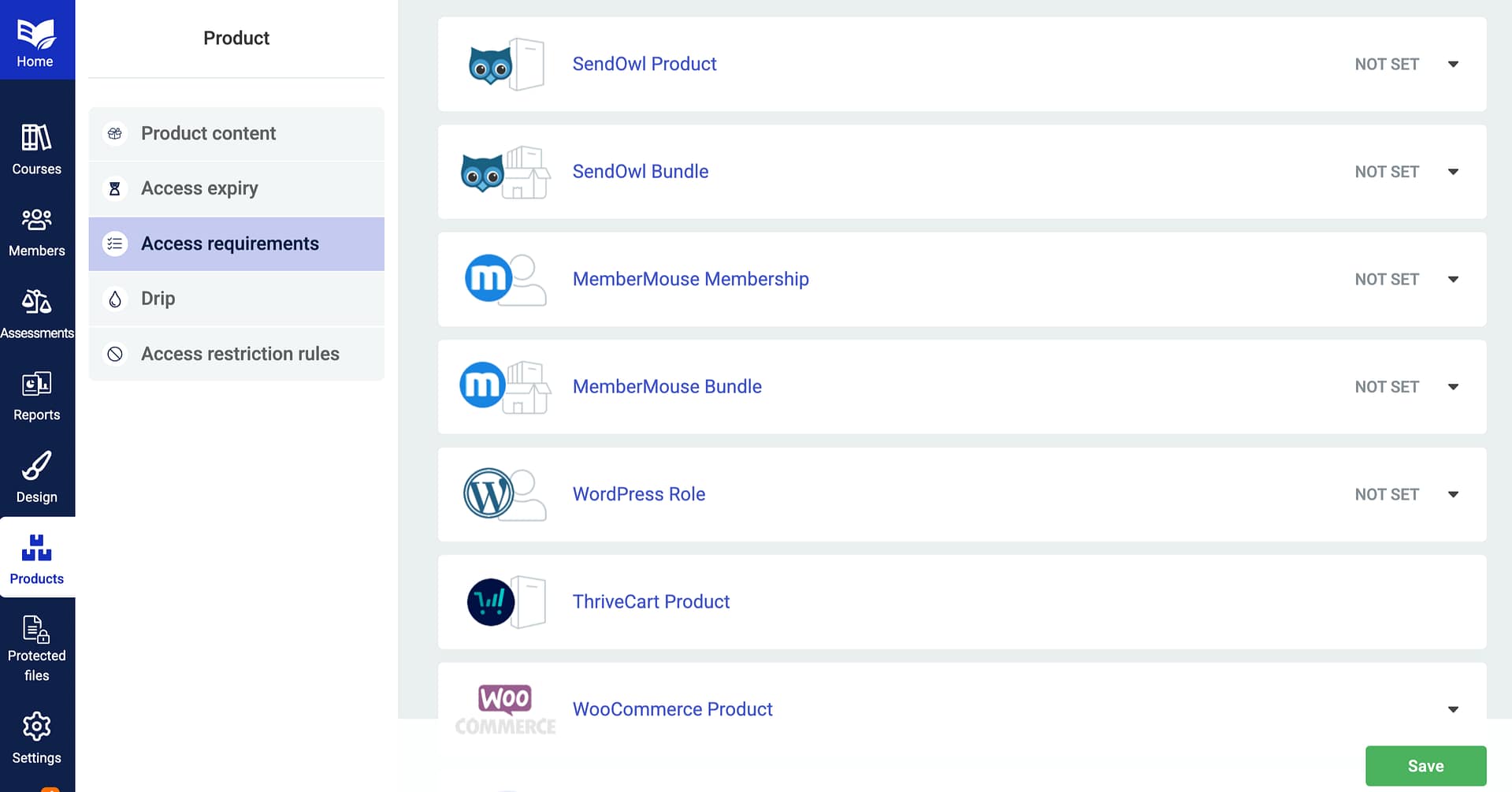Select Access restriction rules
The height and width of the screenshot is (792, 1512).
[x=240, y=354]
